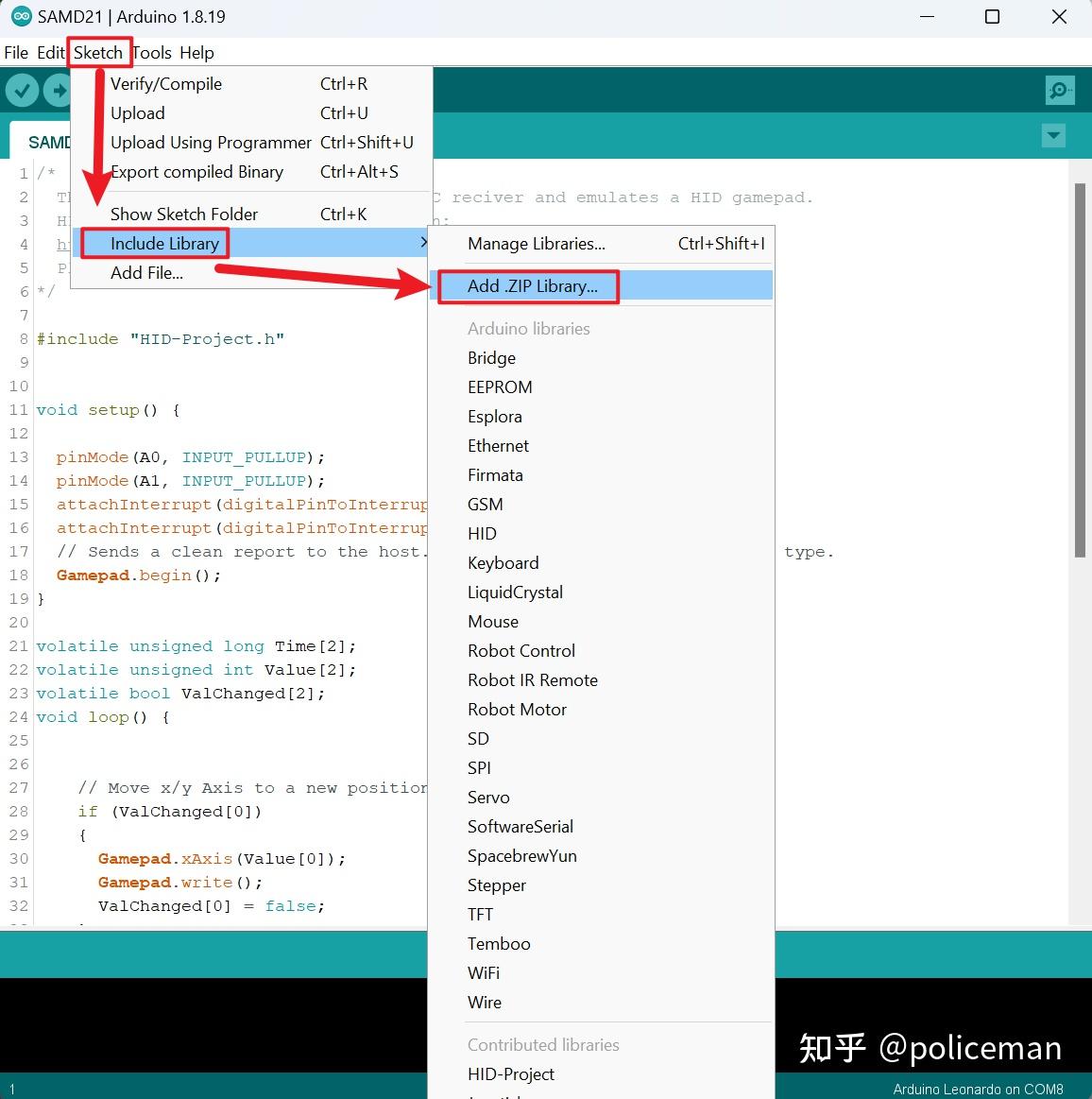The height and width of the screenshot is (1099, 1092).
Task: Click the Verify/Compile checkmark icon
Action: click(21, 90)
